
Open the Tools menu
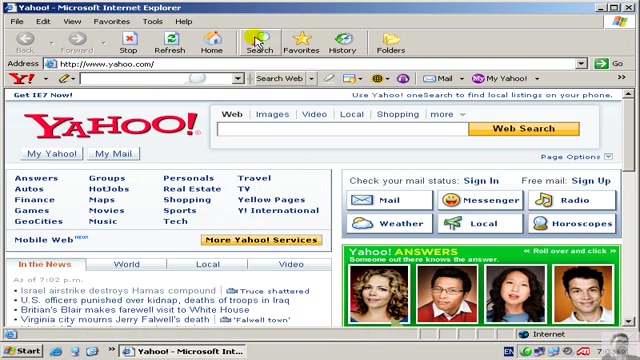click(x=153, y=22)
